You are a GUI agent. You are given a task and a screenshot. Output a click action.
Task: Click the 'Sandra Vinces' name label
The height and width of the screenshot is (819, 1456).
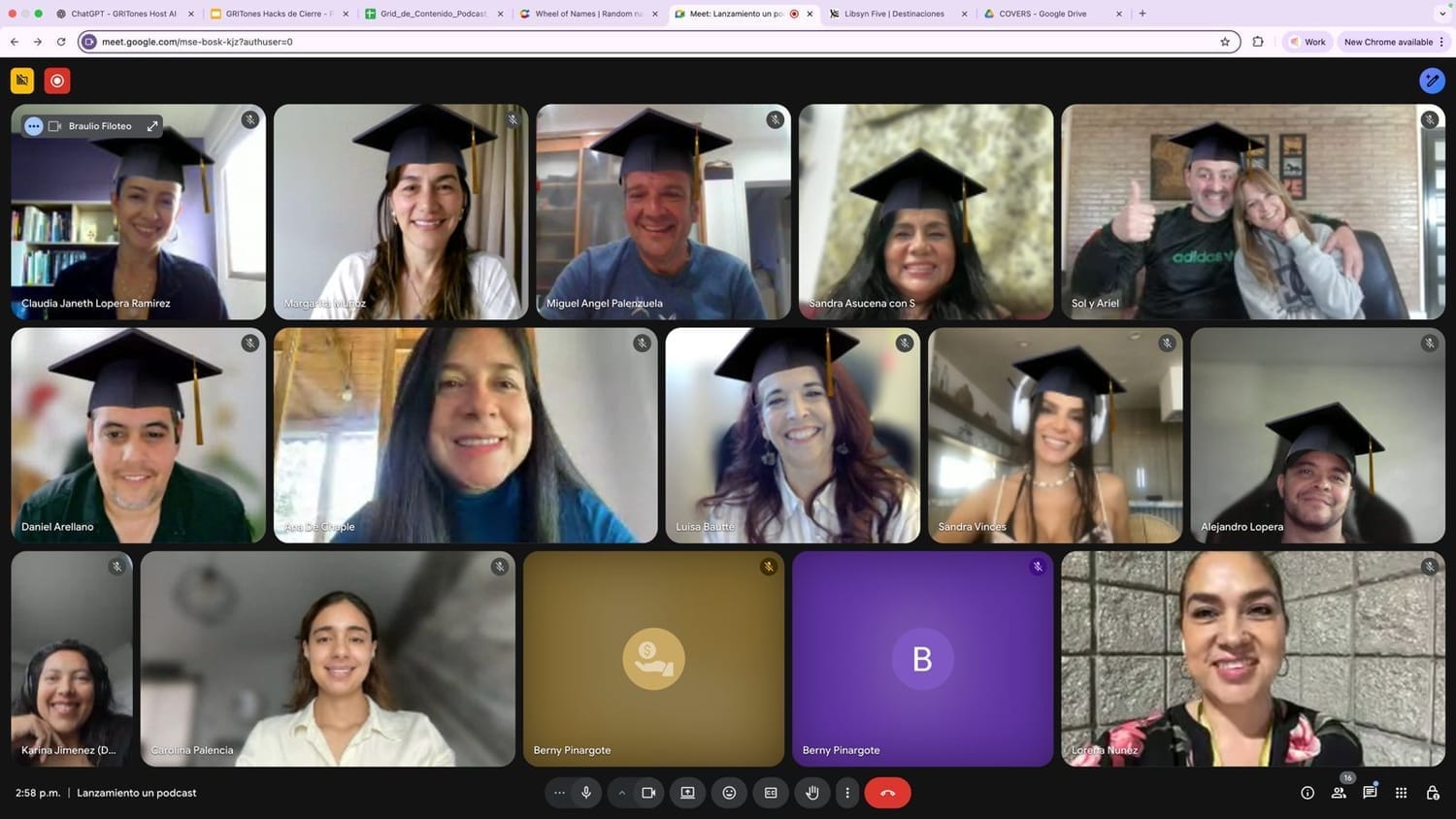click(x=972, y=527)
